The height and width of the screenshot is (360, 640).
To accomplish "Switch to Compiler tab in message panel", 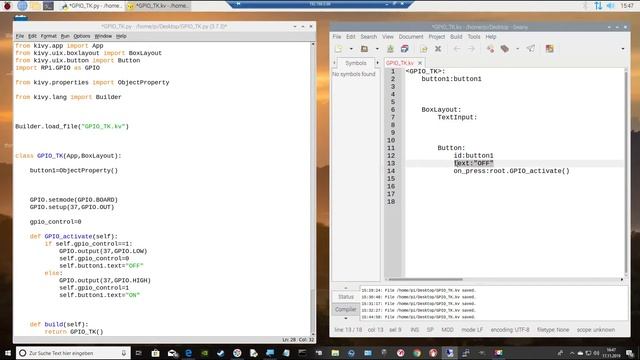I will [x=346, y=309].
